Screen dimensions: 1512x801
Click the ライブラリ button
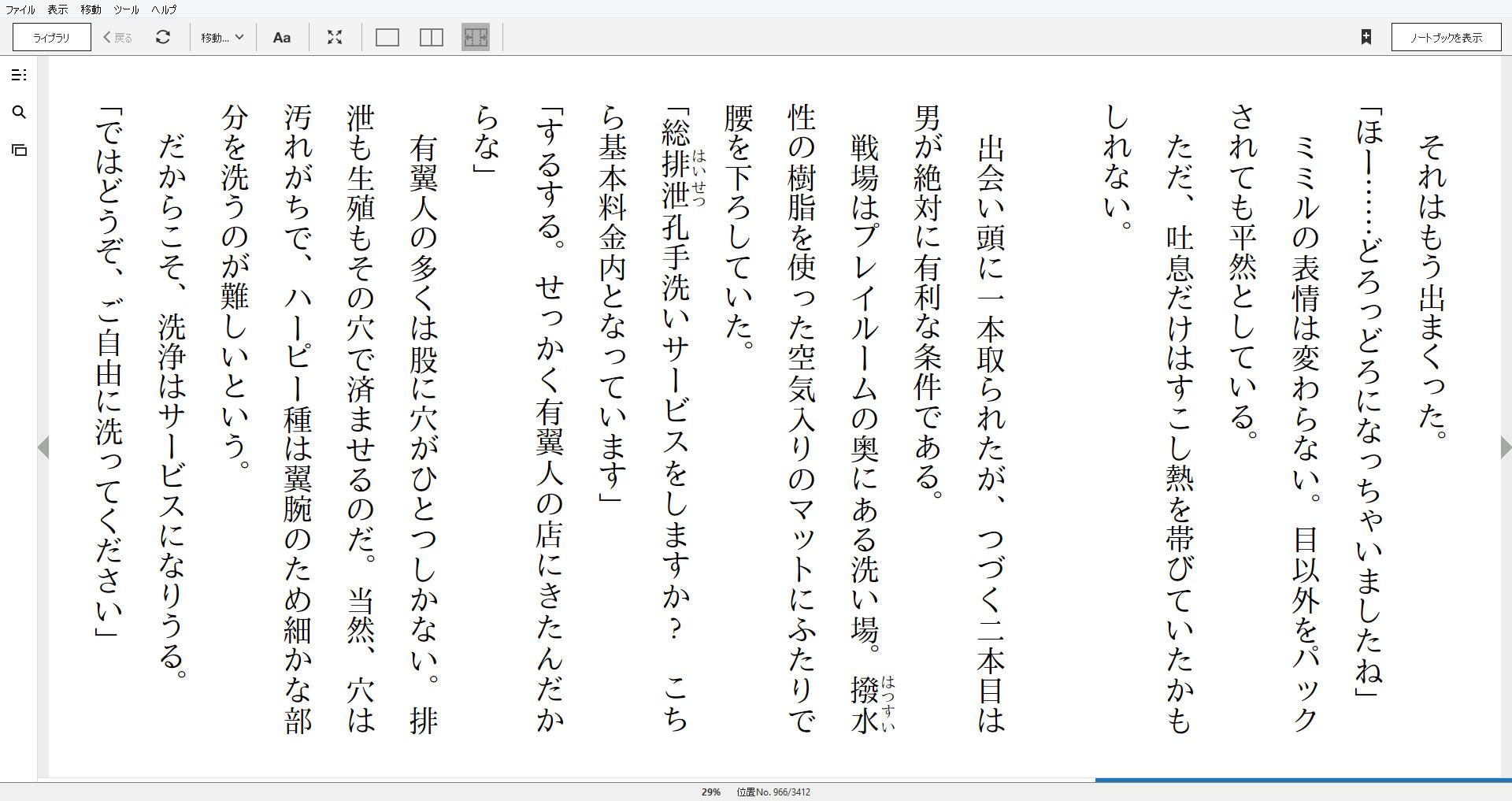click(x=52, y=37)
